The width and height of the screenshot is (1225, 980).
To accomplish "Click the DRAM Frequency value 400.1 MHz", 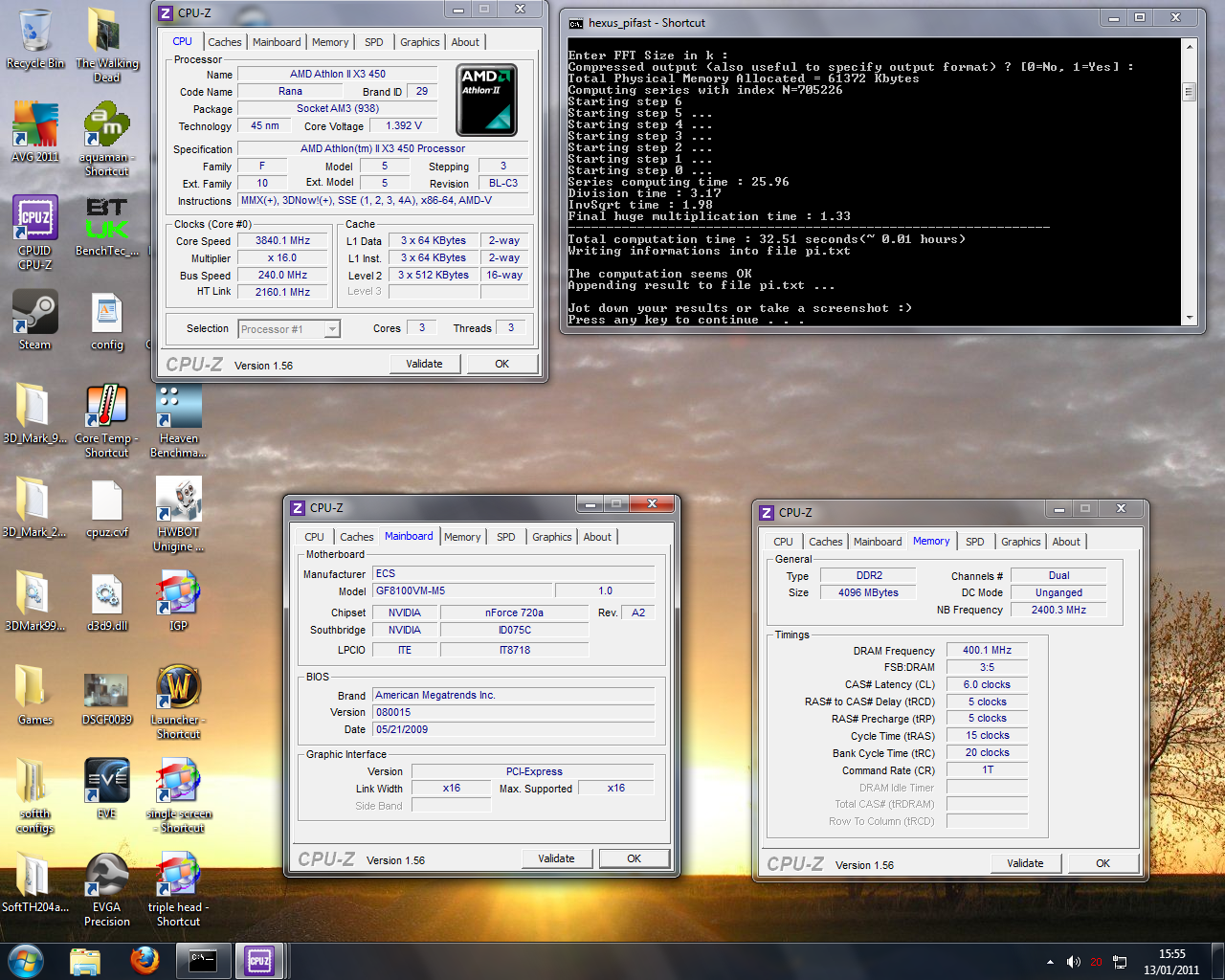I will (x=987, y=650).
